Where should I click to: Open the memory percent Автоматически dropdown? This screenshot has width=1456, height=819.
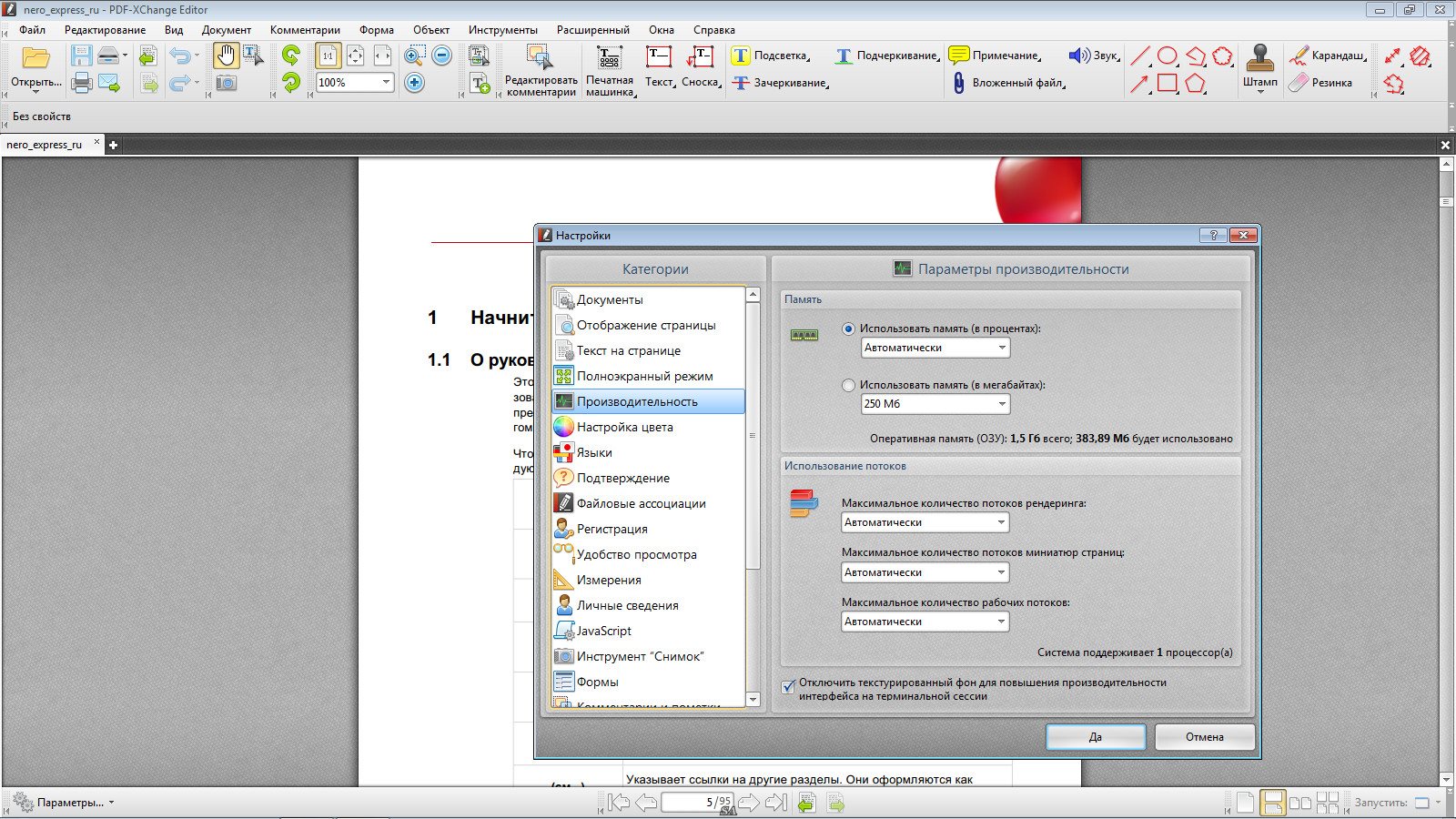click(x=935, y=348)
